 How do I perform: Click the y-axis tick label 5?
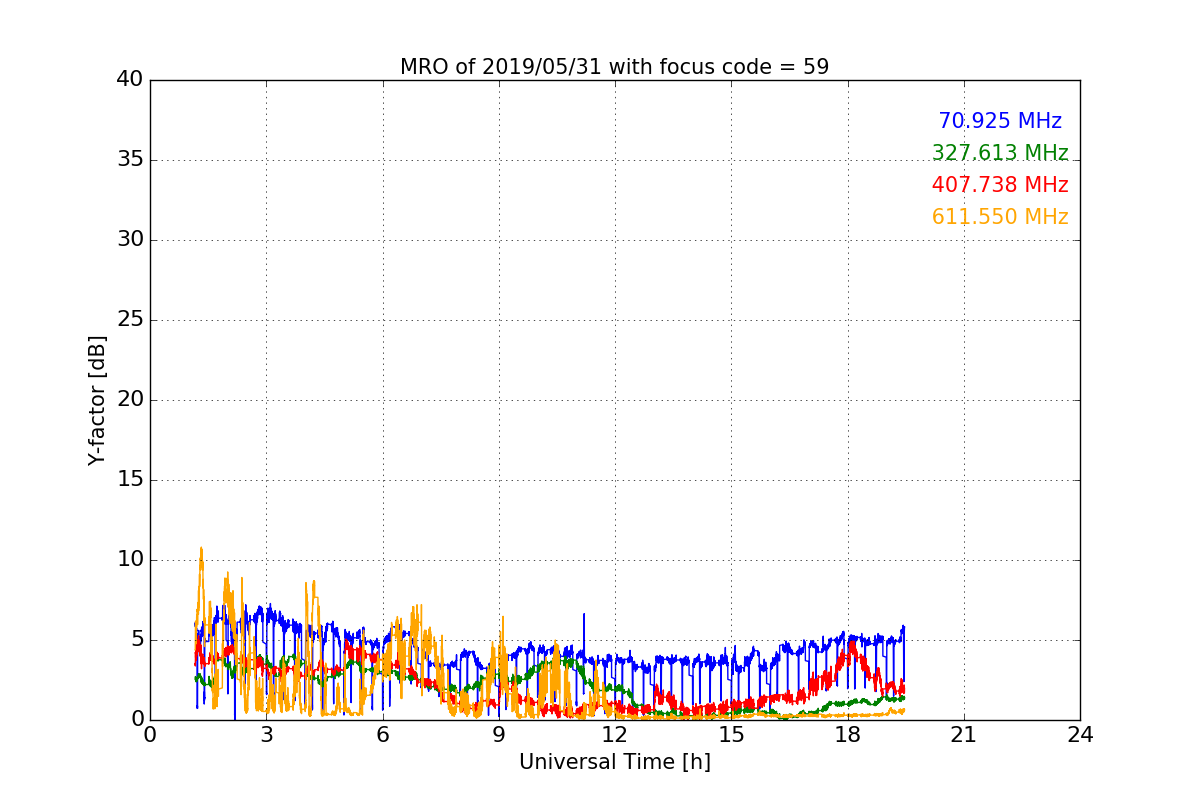pyautogui.click(x=136, y=640)
